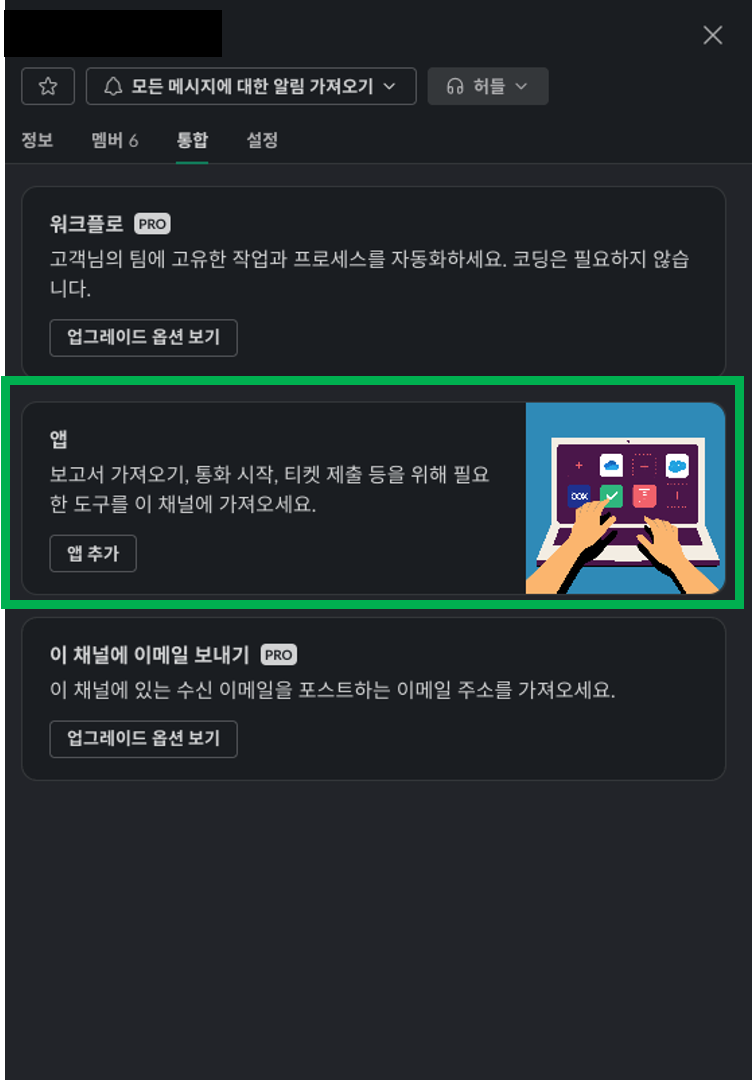Expand the chevron next to 허들
752x1080 pixels.
tap(521, 86)
